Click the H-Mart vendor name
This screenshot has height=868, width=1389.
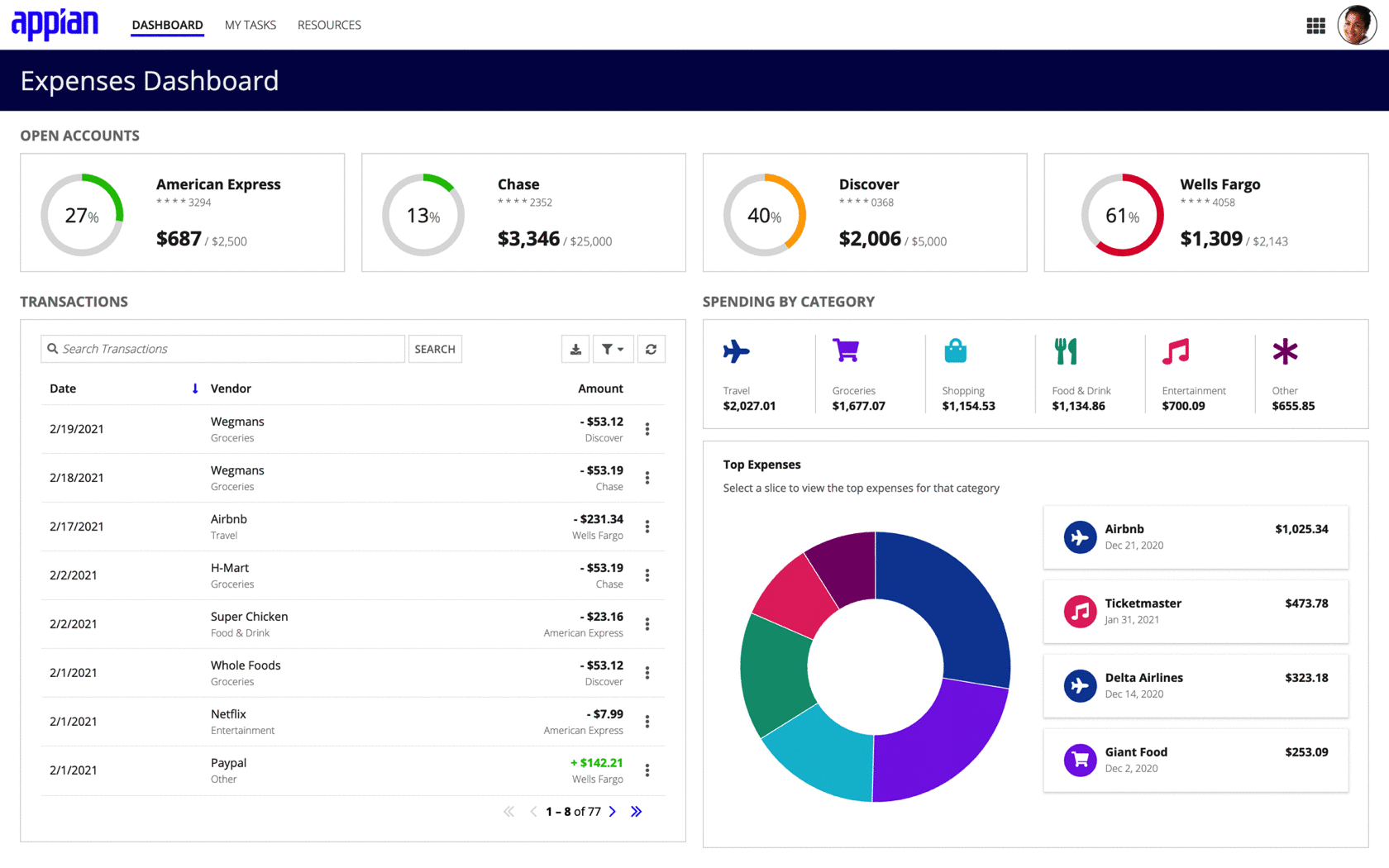click(x=229, y=568)
